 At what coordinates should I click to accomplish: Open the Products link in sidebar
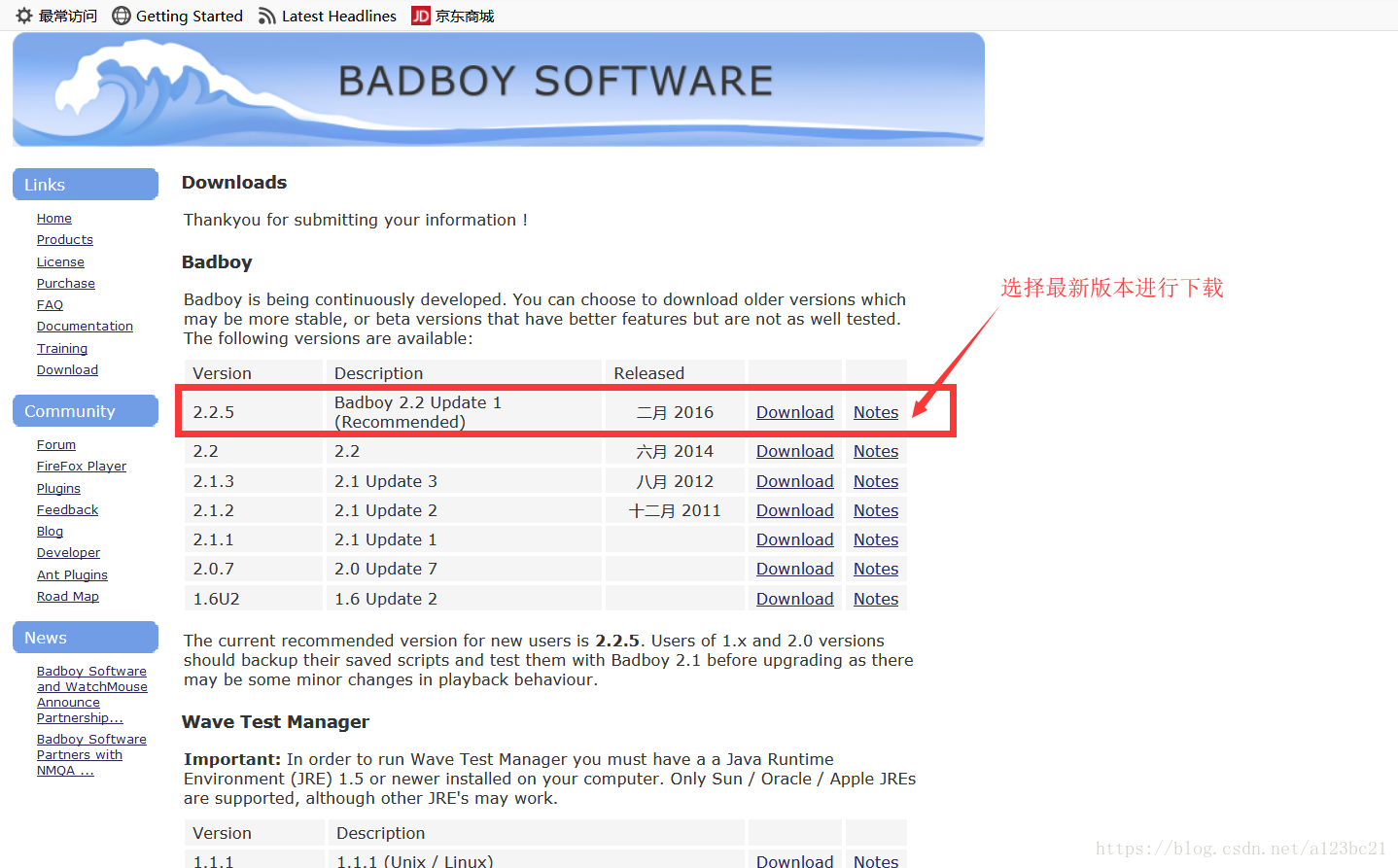pos(65,240)
